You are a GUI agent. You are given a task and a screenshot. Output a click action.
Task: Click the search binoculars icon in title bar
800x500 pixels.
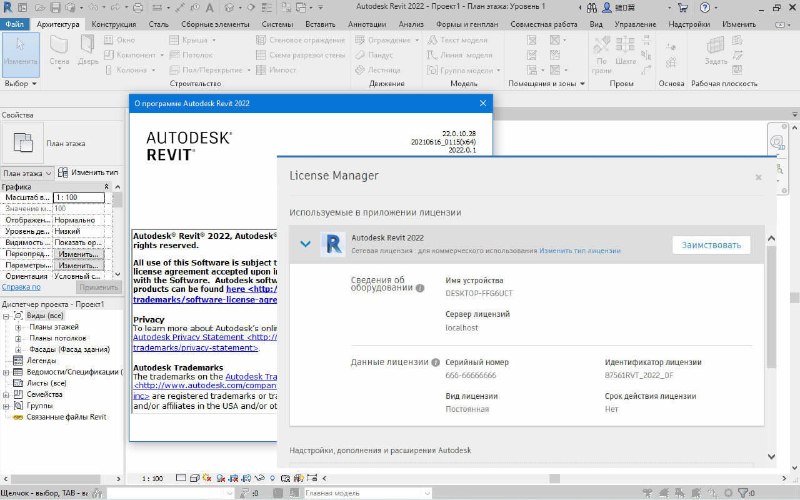coord(592,8)
